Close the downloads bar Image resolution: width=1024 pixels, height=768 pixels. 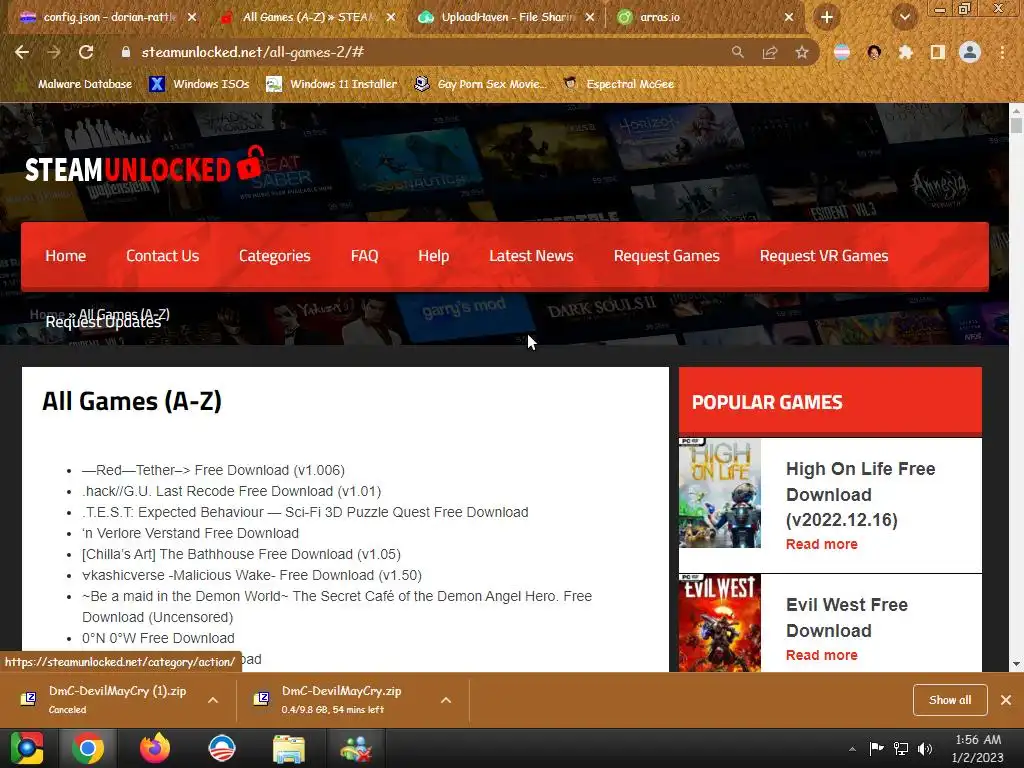[x=1006, y=700]
